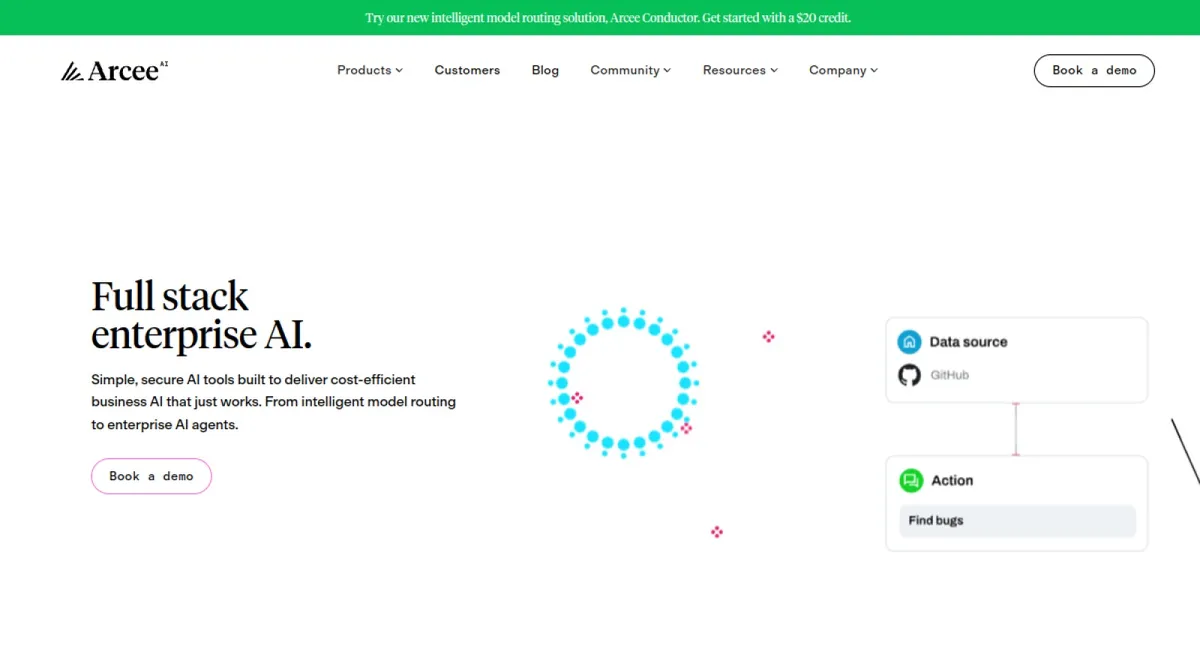The image size is (1200, 650).
Task: Click the Data source home icon
Action: pyautogui.click(x=909, y=341)
